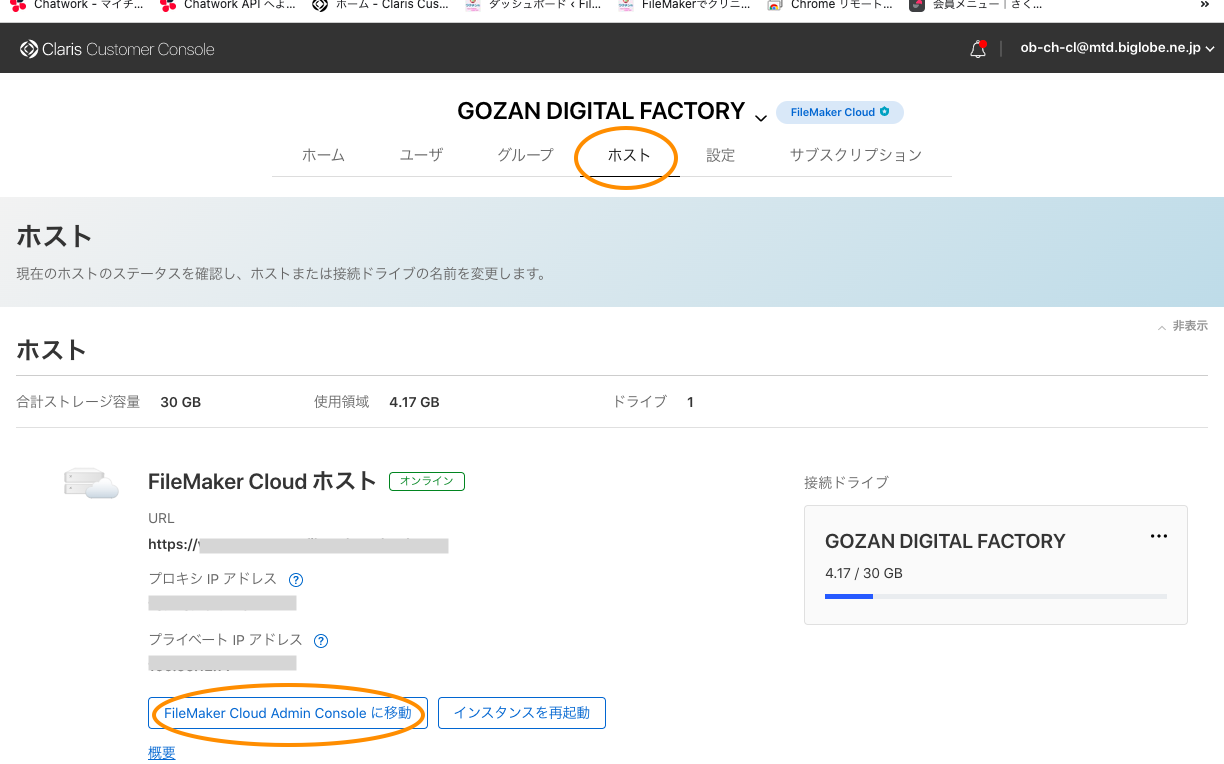The image size is (1224, 764).
Task: Switch to the グループ tab
Action: (x=525, y=155)
